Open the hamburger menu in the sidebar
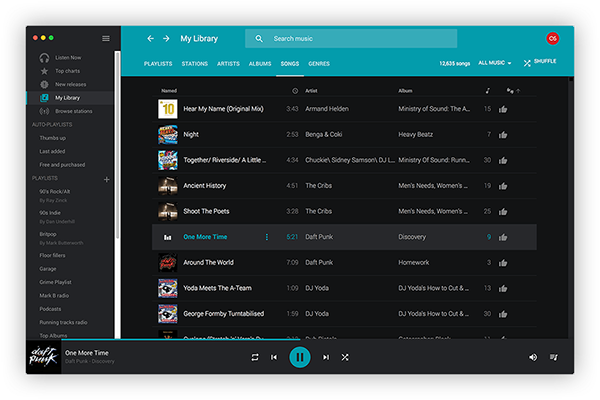The image size is (600, 400). (106, 38)
